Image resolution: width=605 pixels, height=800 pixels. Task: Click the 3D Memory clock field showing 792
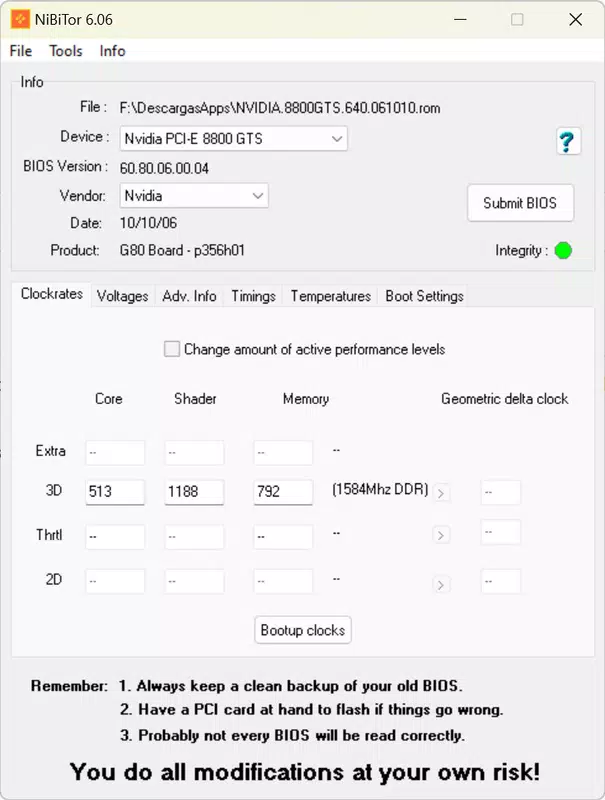[x=283, y=492]
